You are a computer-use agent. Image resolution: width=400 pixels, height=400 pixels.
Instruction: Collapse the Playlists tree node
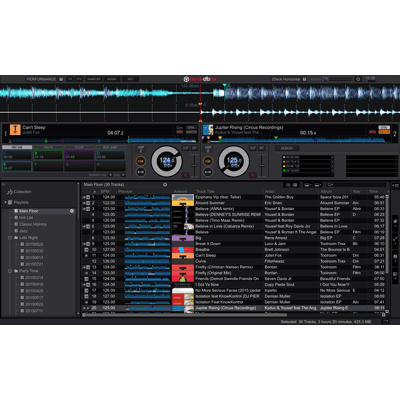(x=5, y=202)
